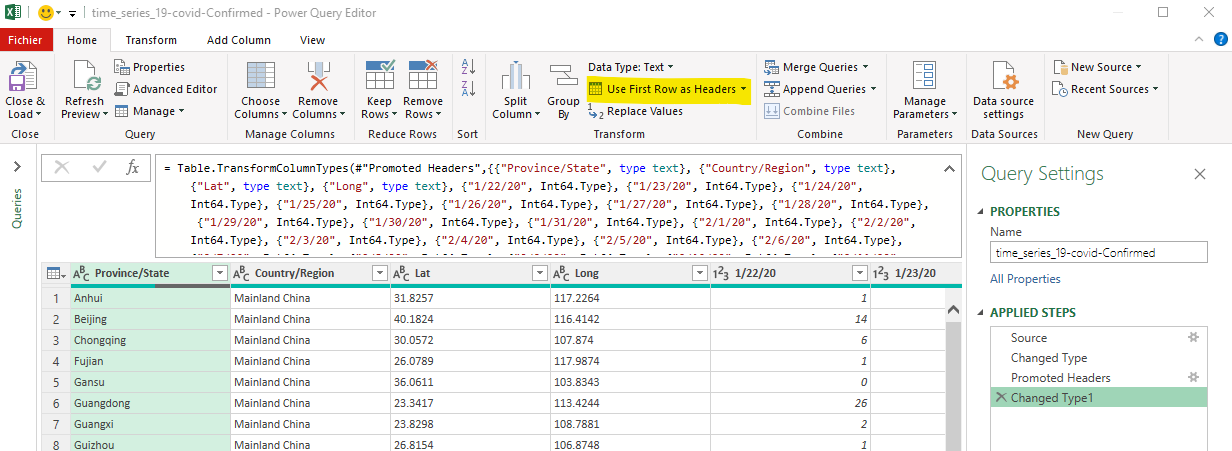Screen dimensions: 1232x451
Task: Open the Recent Sources dropdown
Action: 1105,89
